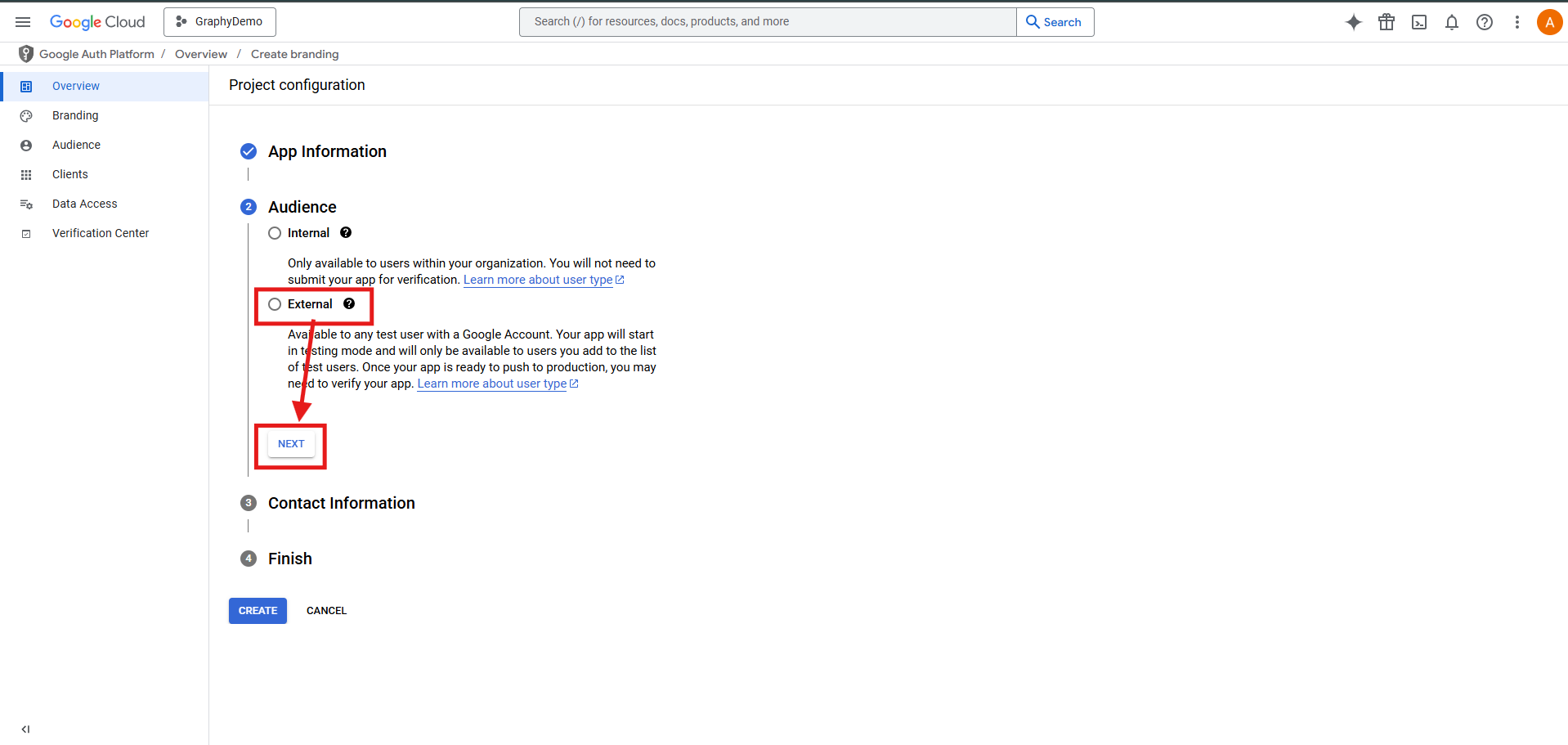
Task: Open the three-dot settings menu
Action: [1517, 22]
